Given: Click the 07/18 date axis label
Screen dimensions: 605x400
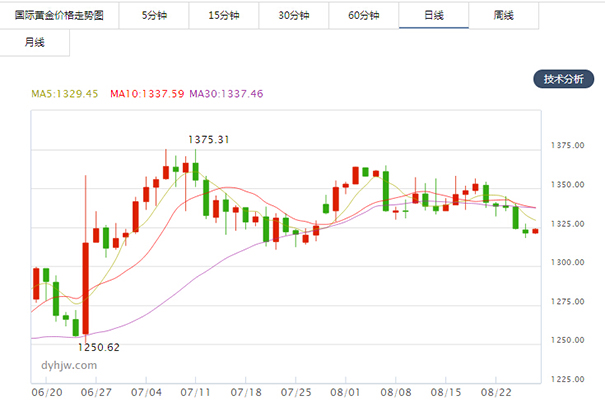Looking at the screenshot, I should (x=246, y=393).
